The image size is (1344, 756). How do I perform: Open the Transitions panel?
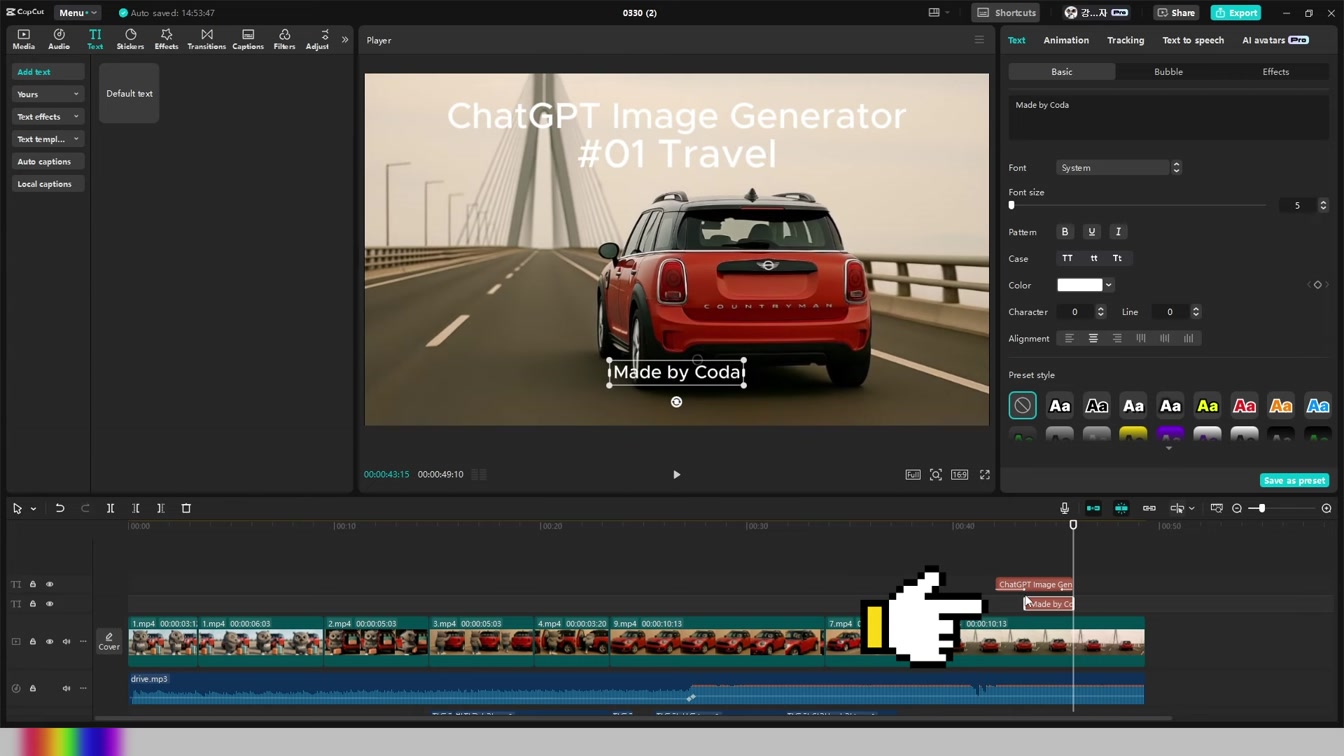[x=206, y=39]
